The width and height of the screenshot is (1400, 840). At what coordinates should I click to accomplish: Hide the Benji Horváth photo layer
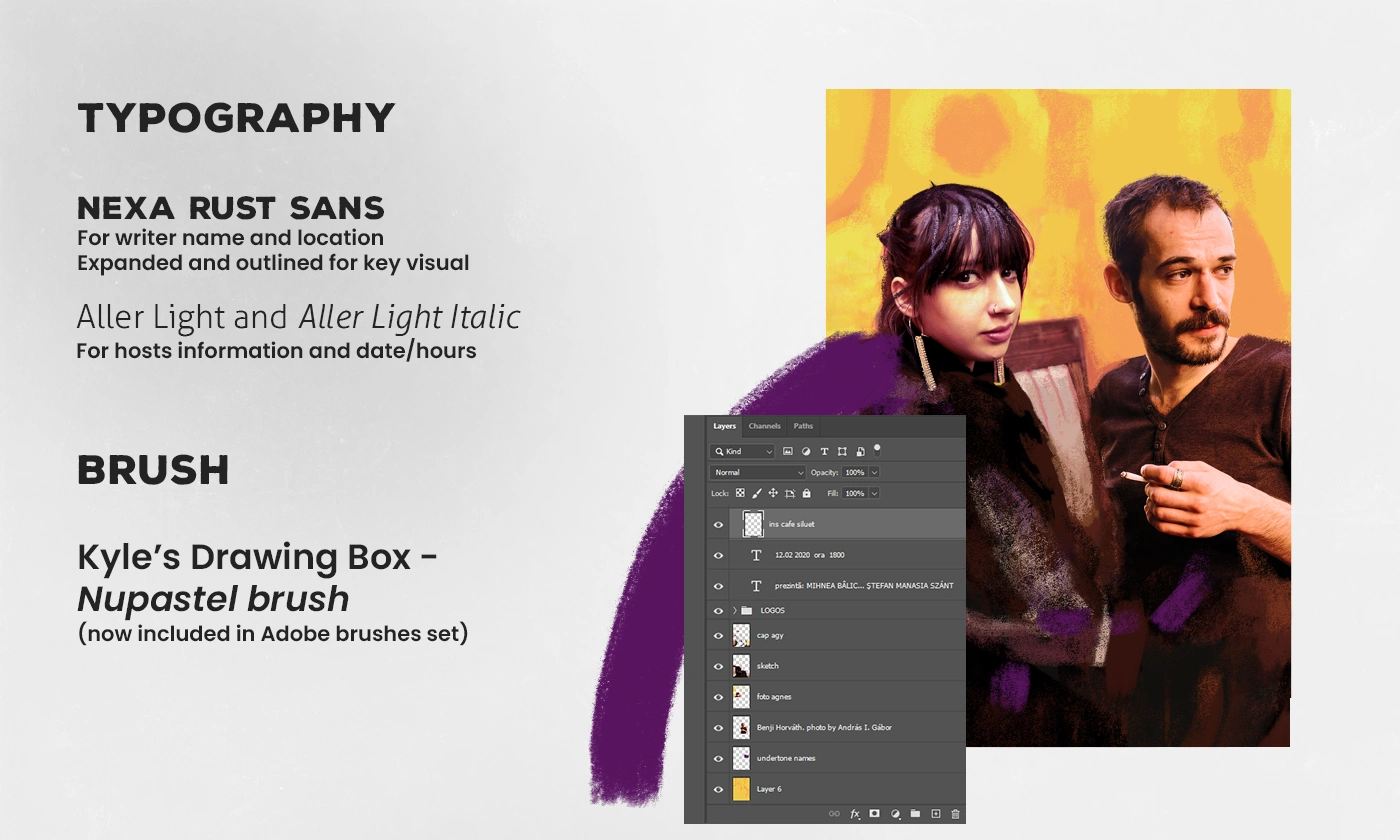718,727
